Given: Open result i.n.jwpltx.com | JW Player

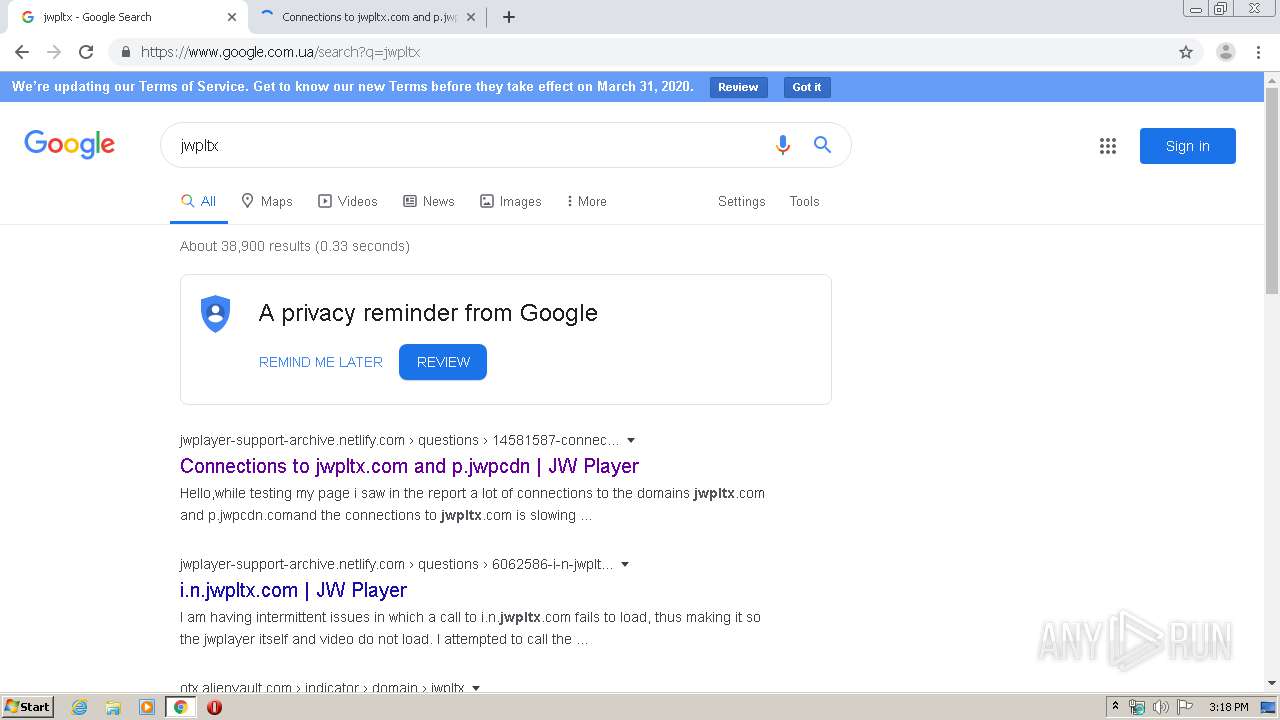Looking at the screenshot, I should coord(293,590).
